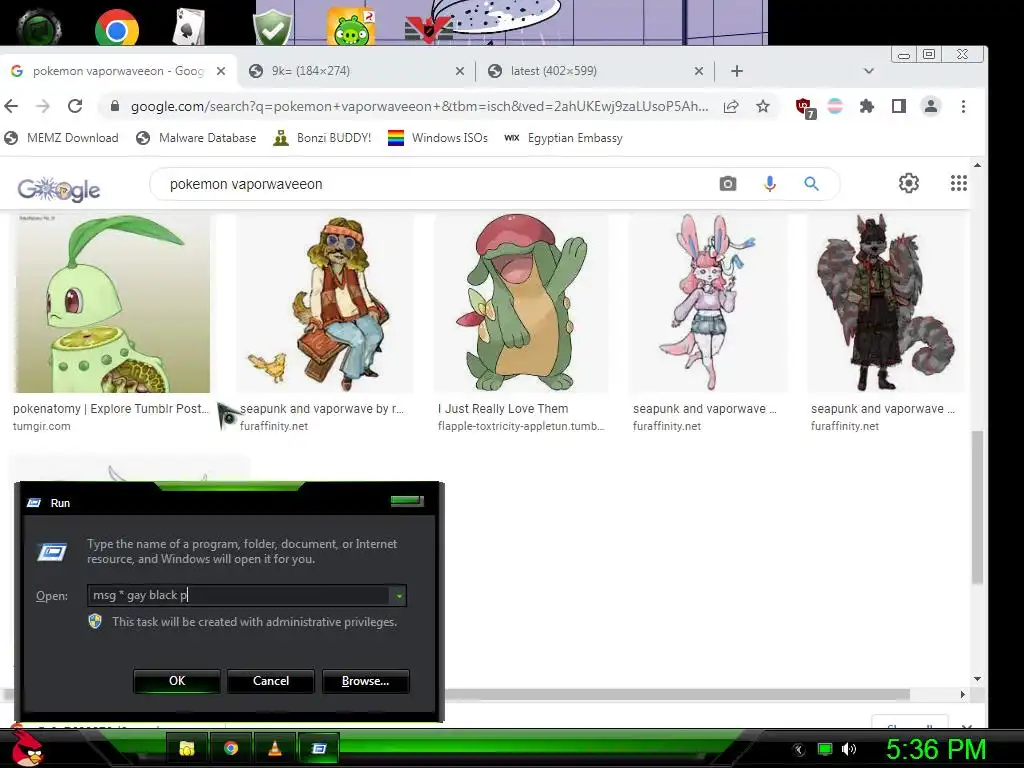Click the pink and blue striped extension icon
The image size is (1024, 768).
click(x=835, y=106)
